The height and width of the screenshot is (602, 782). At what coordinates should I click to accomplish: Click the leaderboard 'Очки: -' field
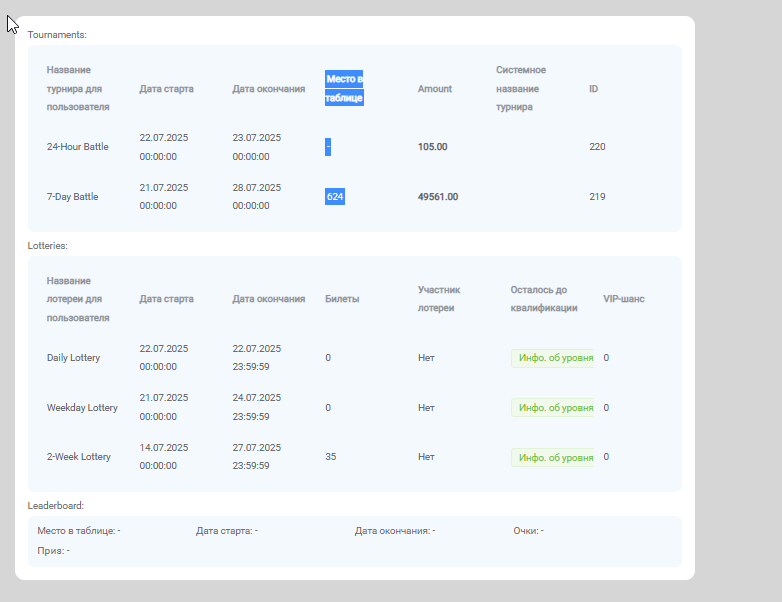coord(529,531)
